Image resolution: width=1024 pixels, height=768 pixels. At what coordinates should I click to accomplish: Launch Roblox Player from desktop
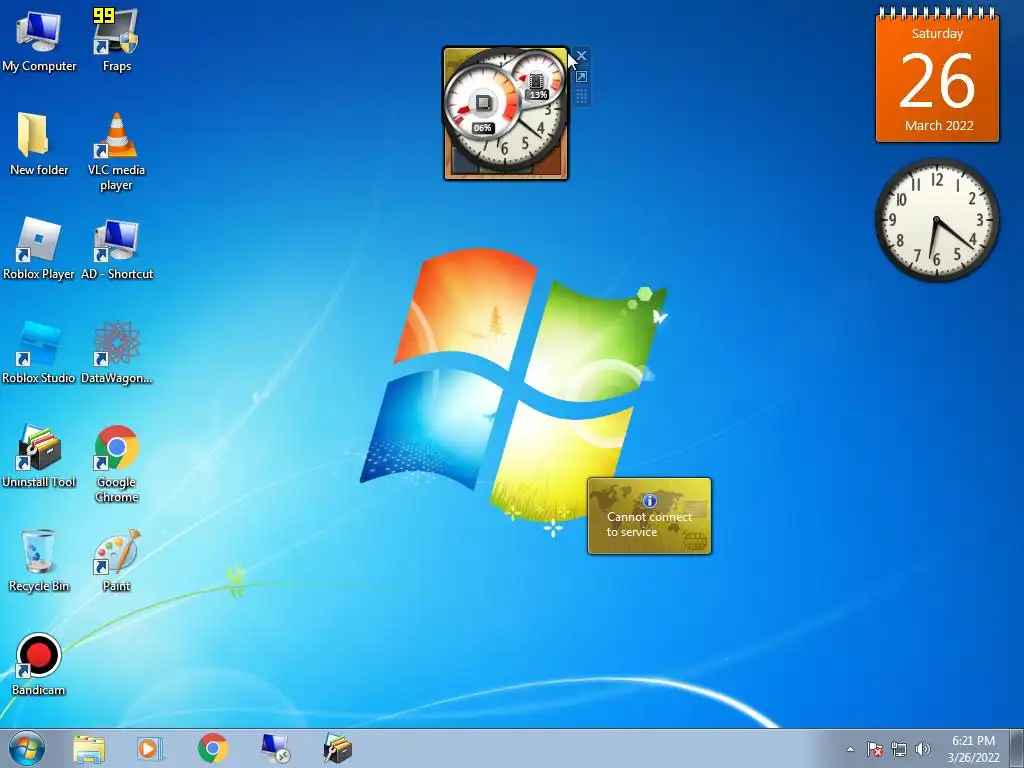point(39,249)
